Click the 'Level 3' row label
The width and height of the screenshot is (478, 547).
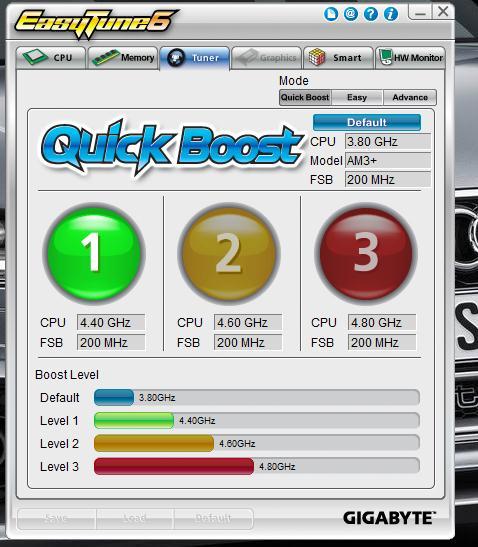click(59, 467)
